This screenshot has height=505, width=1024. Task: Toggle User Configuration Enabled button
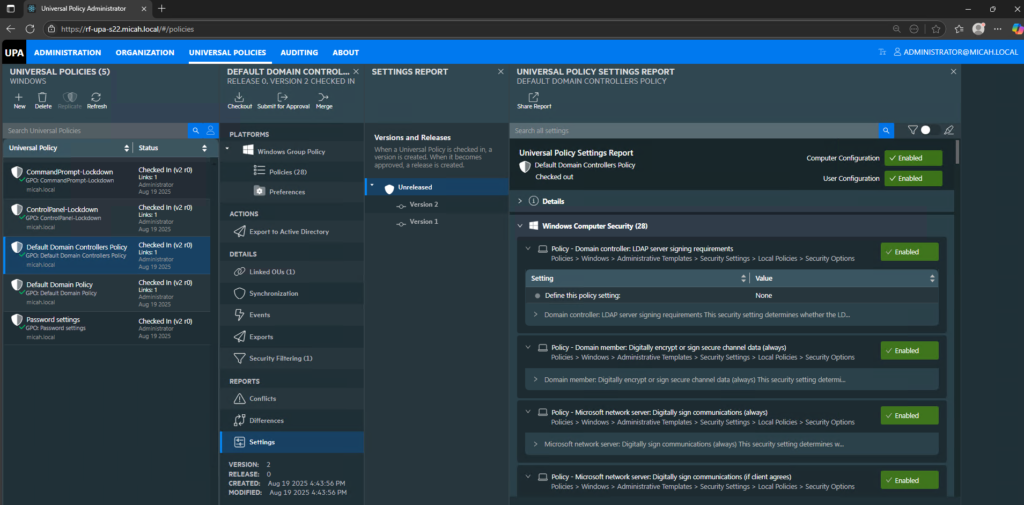point(913,178)
